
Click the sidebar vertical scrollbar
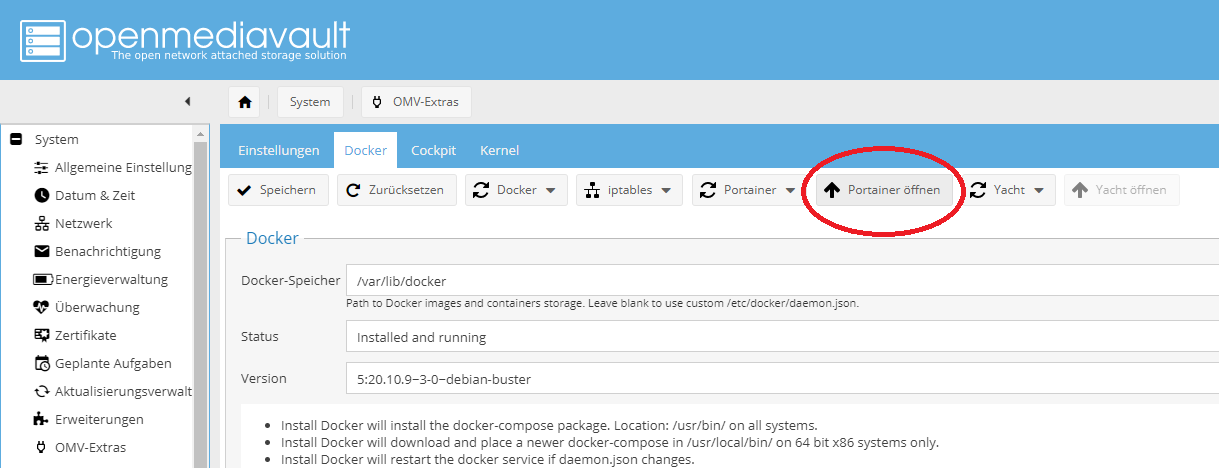click(200, 304)
